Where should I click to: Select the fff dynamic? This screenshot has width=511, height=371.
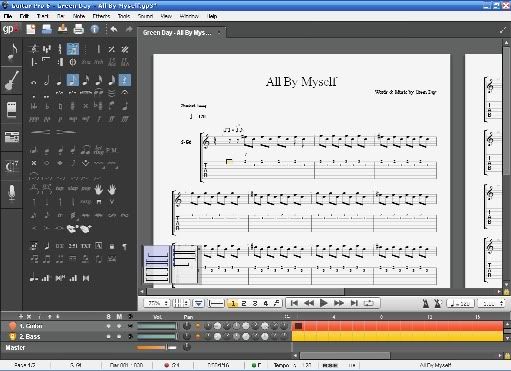coord(125,119)
